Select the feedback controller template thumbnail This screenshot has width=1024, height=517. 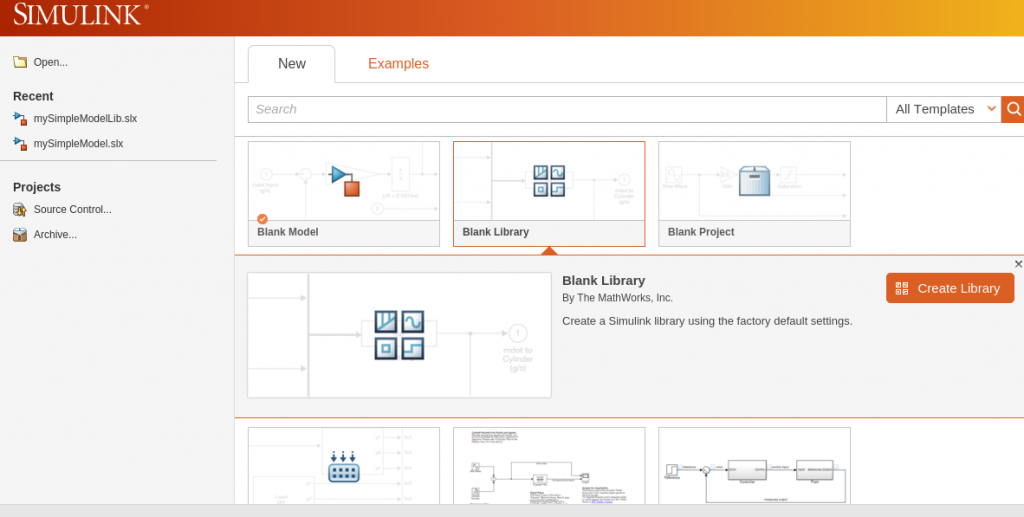(754, 468)
